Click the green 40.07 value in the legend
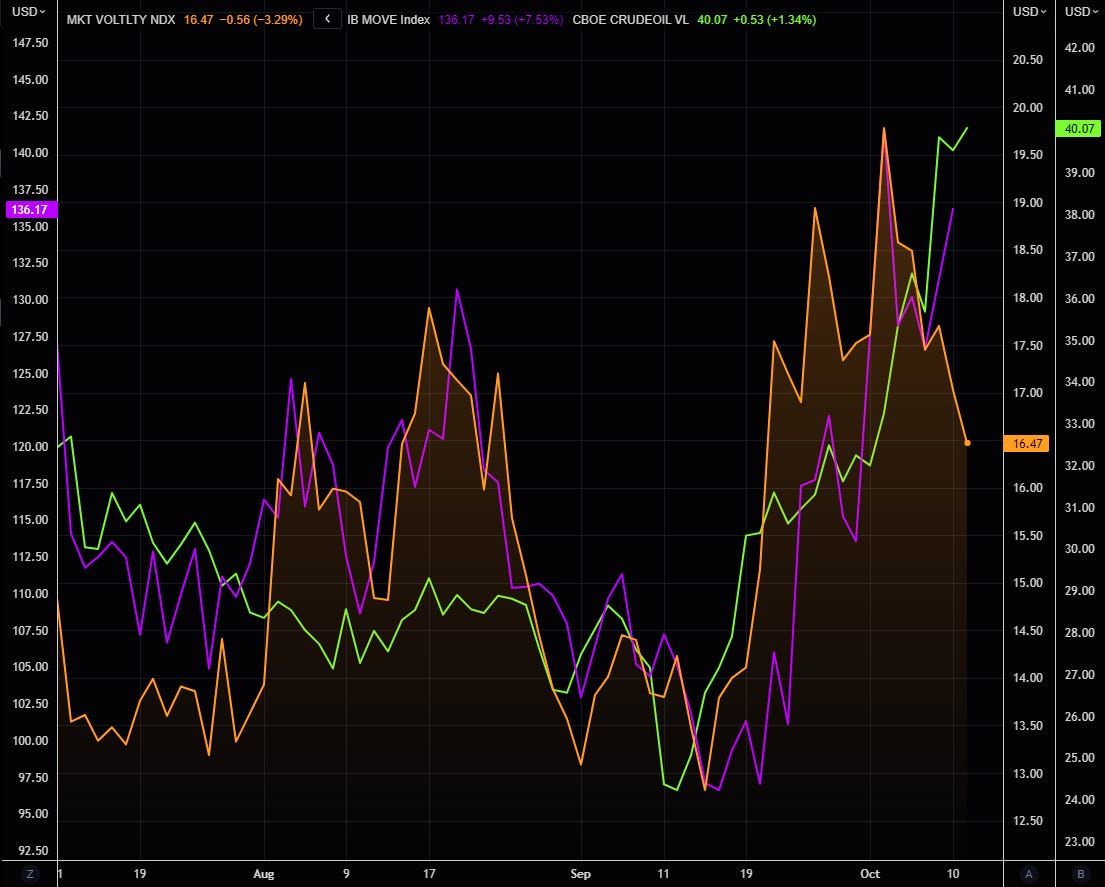This screenshot has height=887, width=1105. click(x=712, y=20)
